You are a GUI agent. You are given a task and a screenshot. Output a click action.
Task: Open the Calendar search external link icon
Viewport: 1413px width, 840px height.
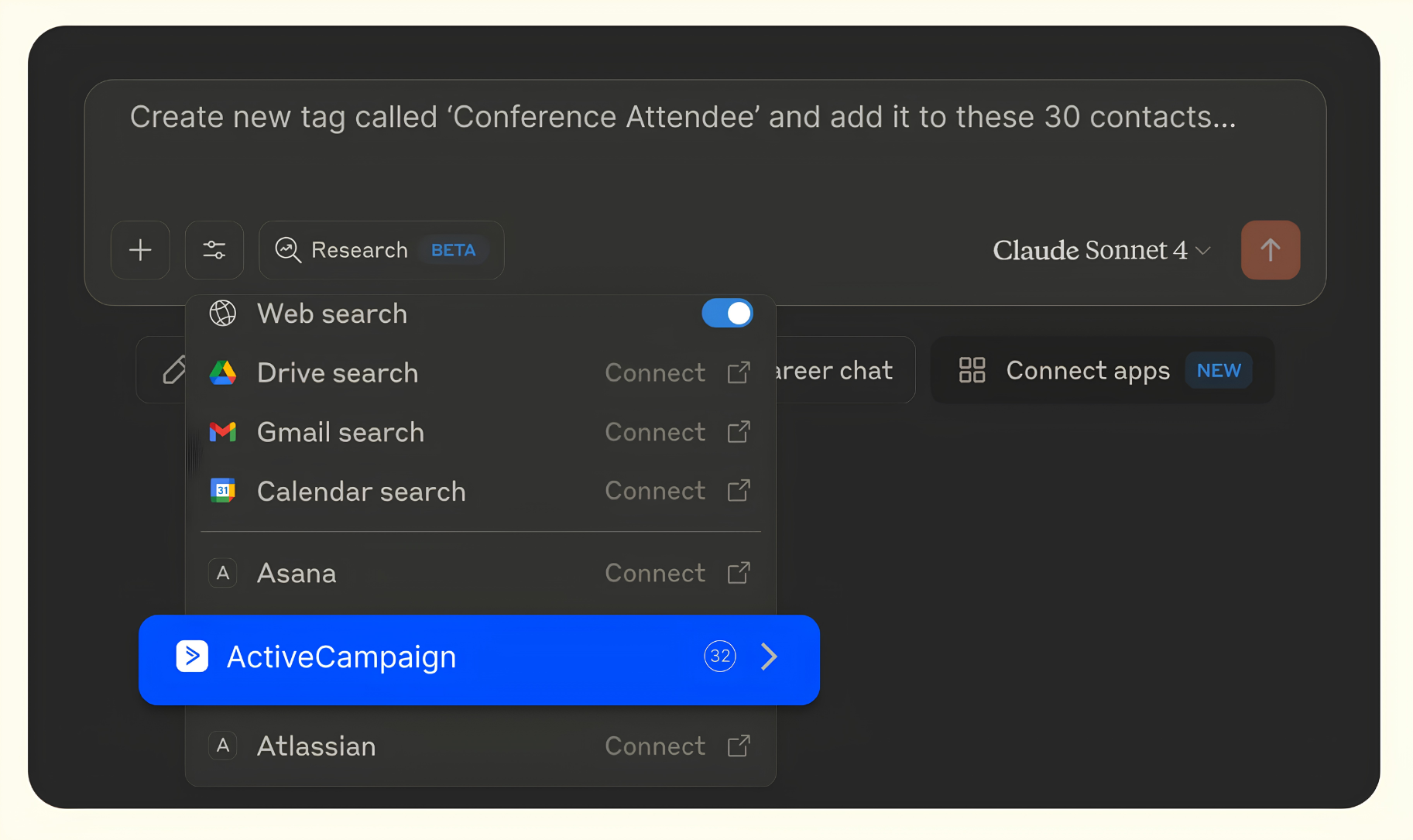click(739, 491)
